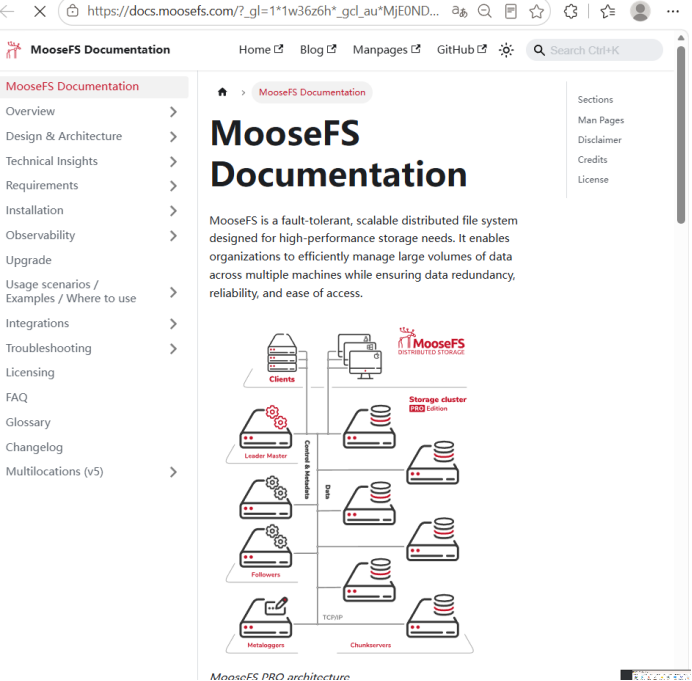Open the favorites list icon

coord(608,11)
